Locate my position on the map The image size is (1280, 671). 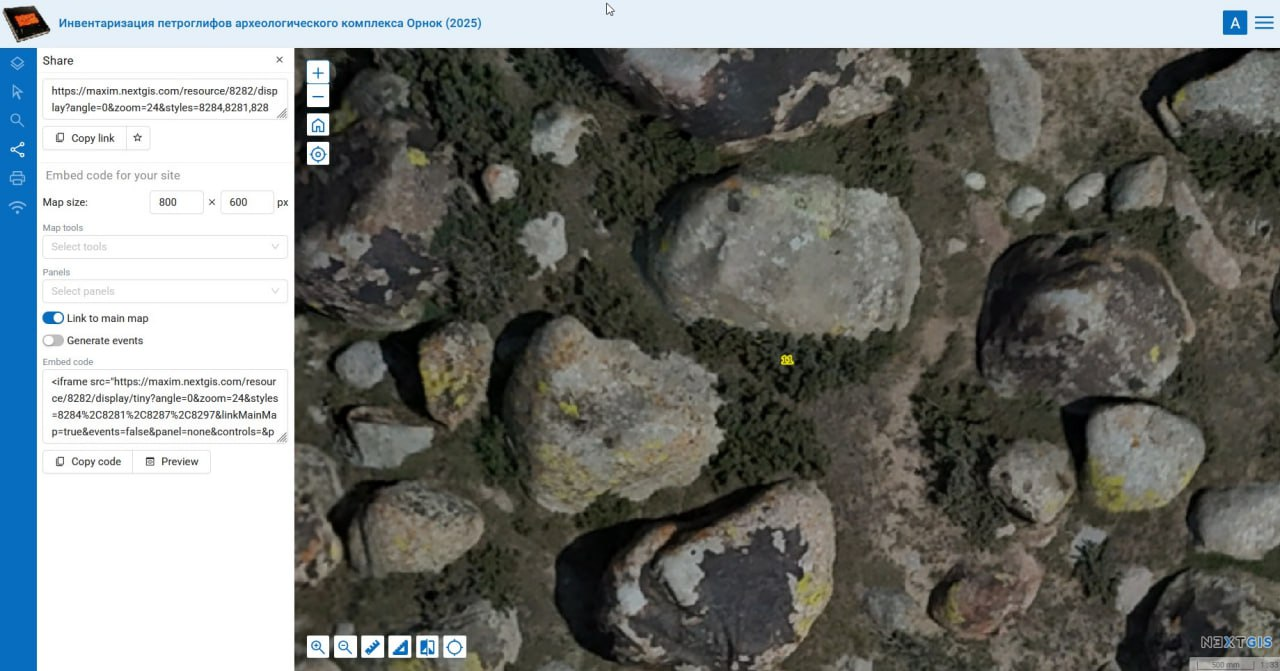[x=318, y=154]
